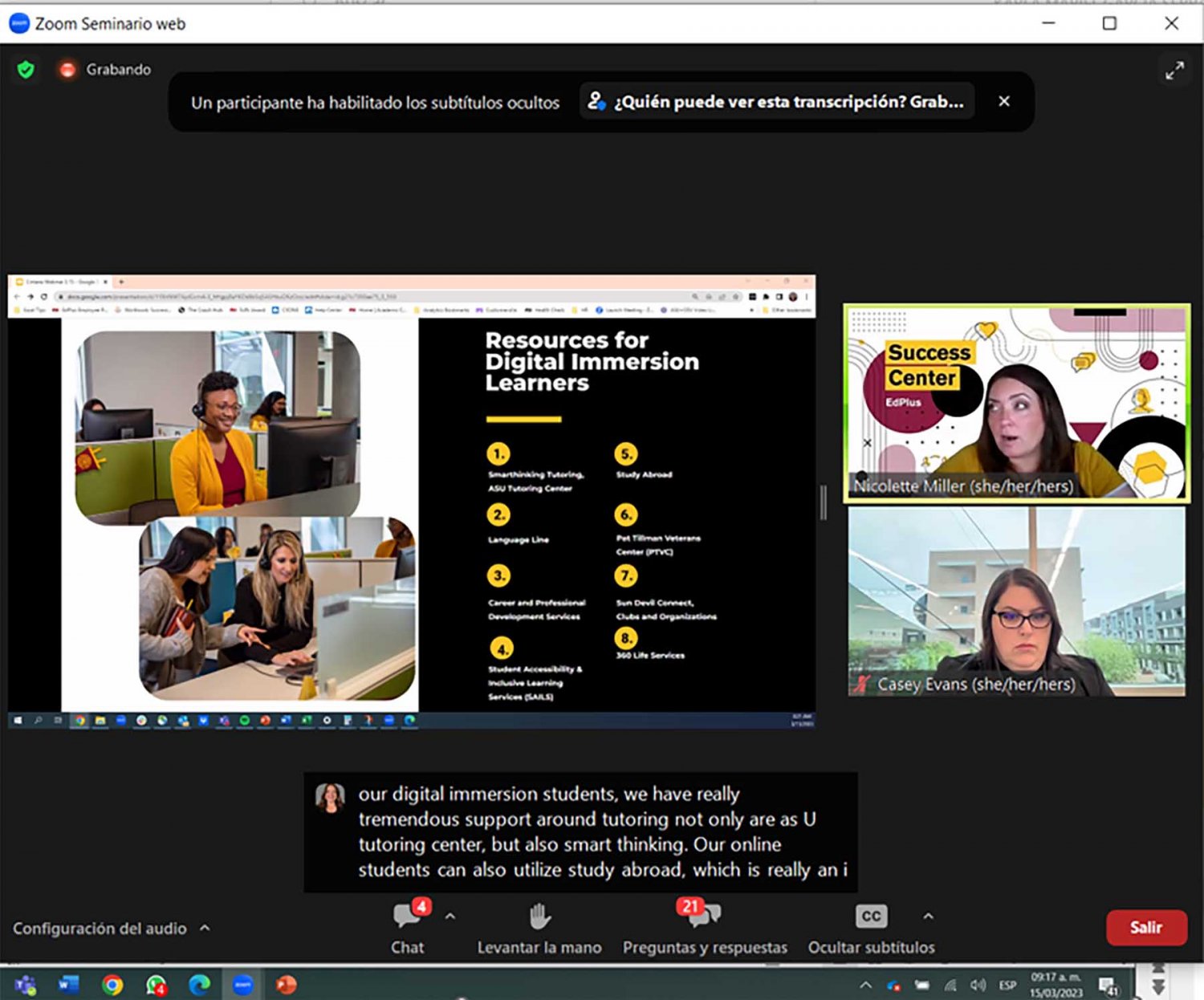
Task: Click the battery icon in system tray
Action: (922, 985)
